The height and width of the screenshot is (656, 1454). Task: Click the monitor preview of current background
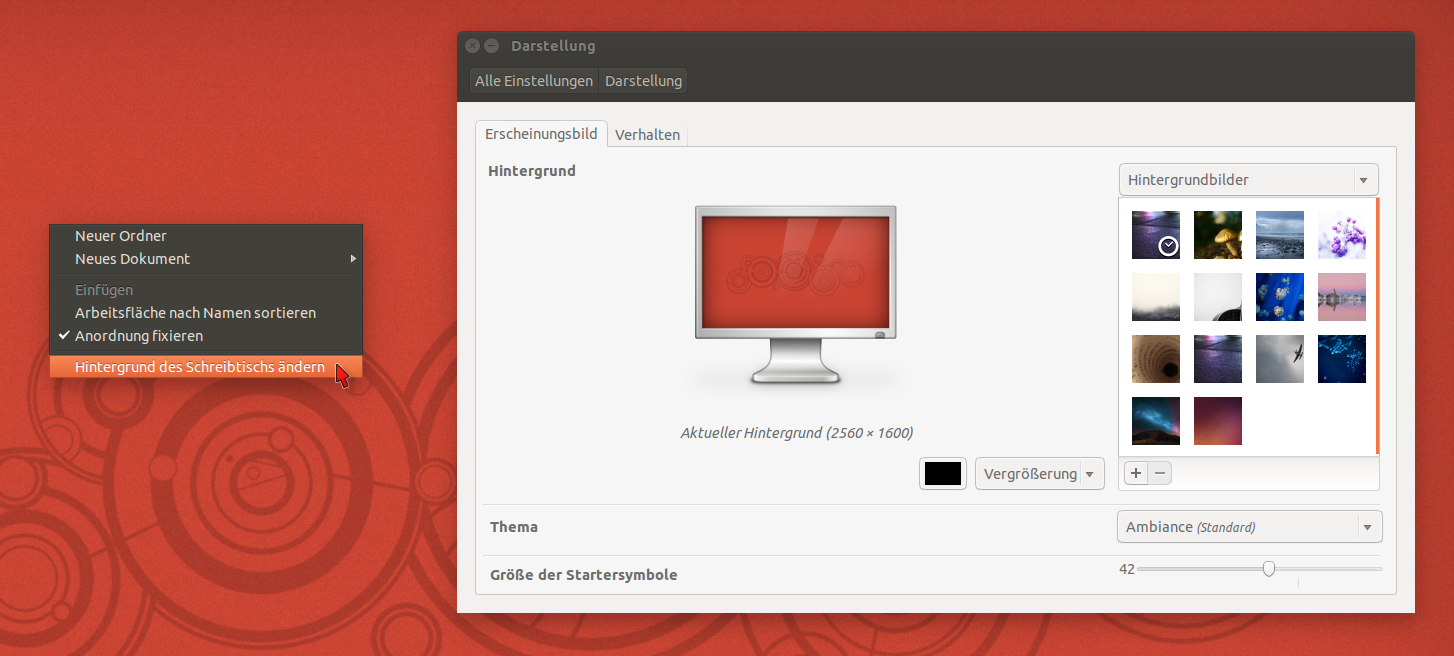point(795,295)
